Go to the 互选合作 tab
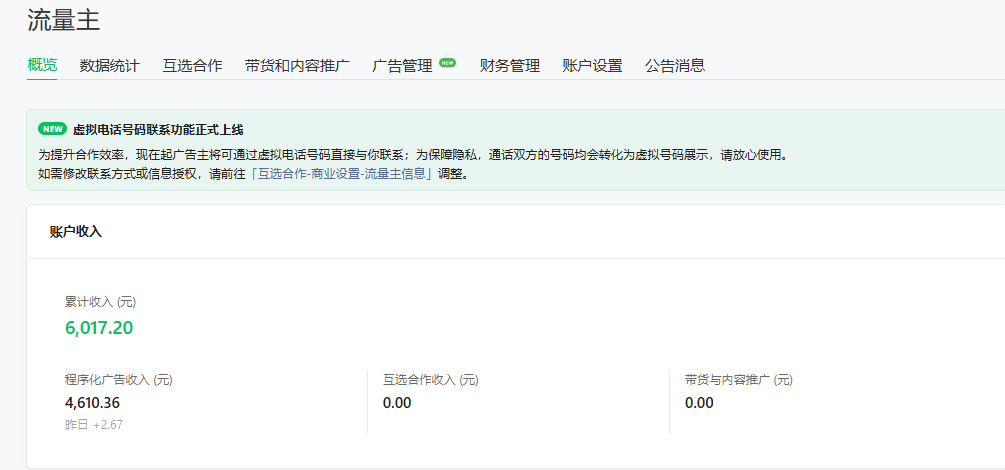1005x470 pixels. [192, 66]
